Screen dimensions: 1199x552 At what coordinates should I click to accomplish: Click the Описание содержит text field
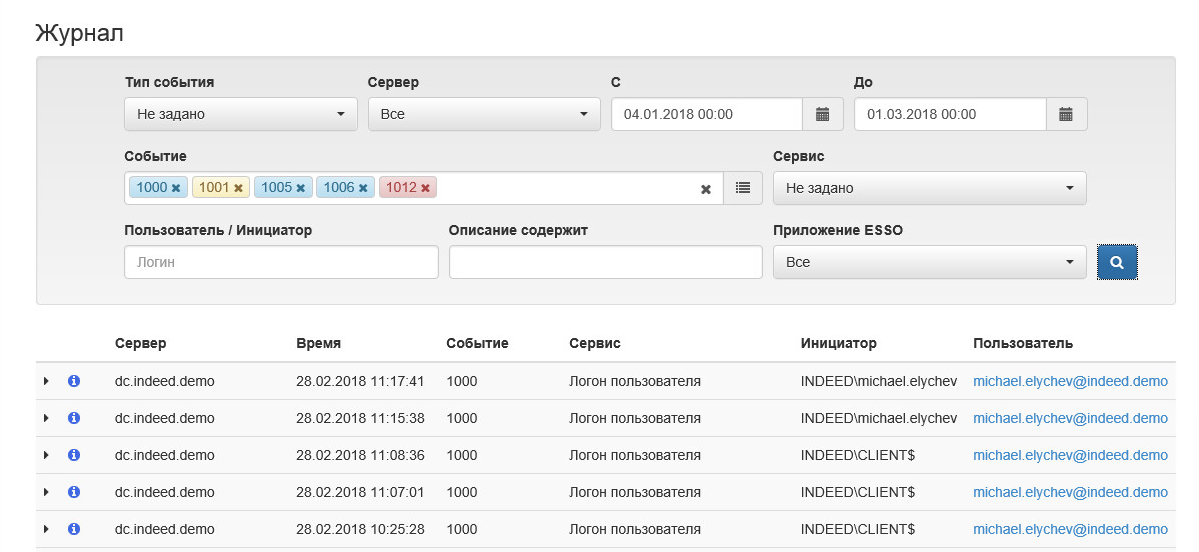coord(605,262)
